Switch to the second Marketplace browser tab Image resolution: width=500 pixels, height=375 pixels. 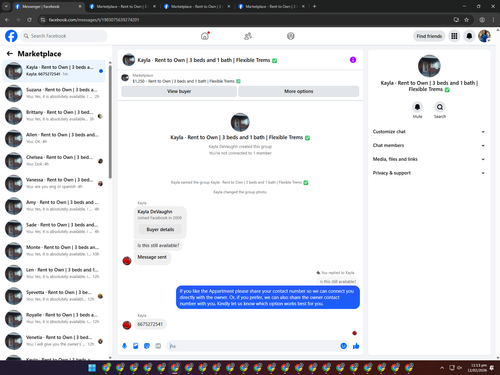click(x=123, y=6)
